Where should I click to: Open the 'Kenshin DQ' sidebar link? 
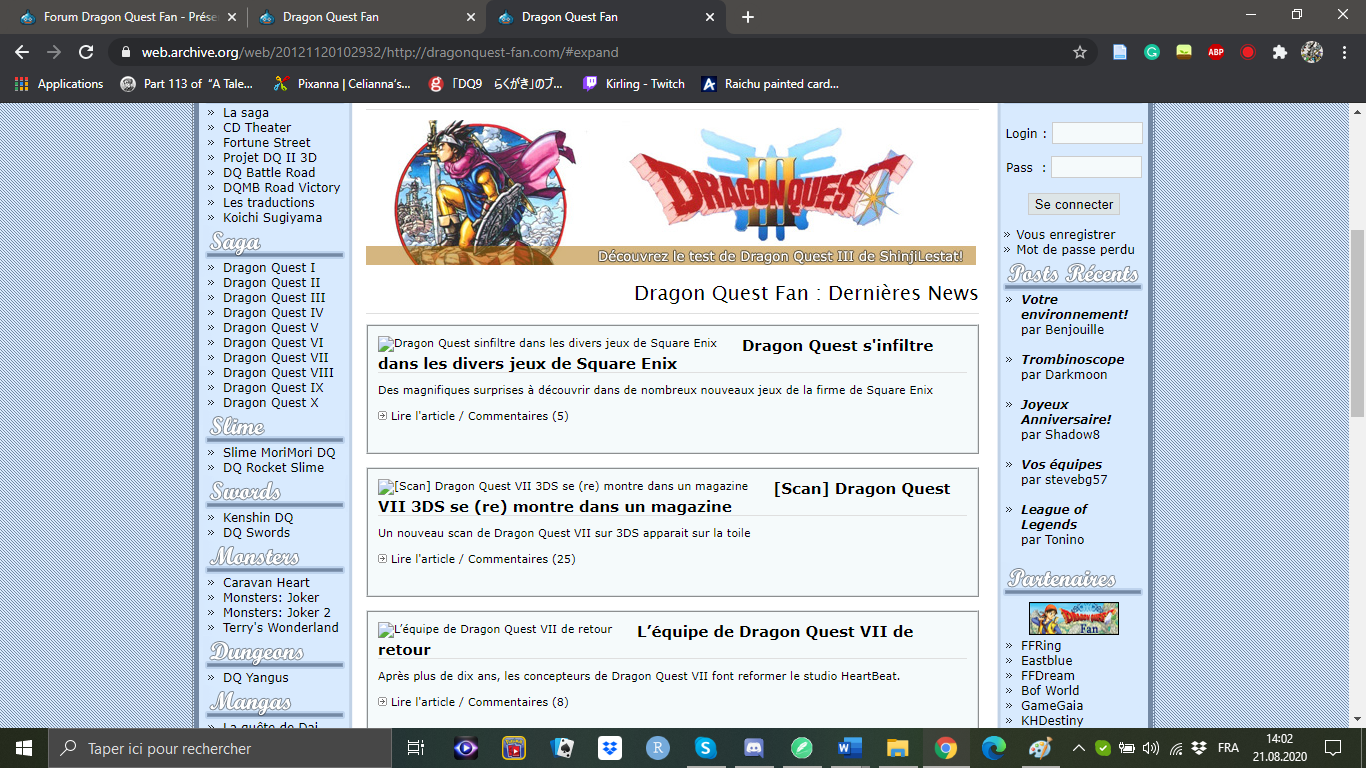point(258,518)
